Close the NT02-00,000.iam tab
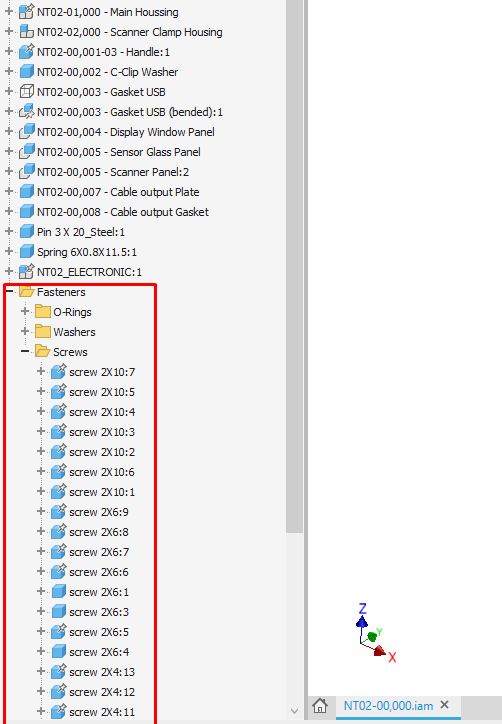 pos(445,705)
